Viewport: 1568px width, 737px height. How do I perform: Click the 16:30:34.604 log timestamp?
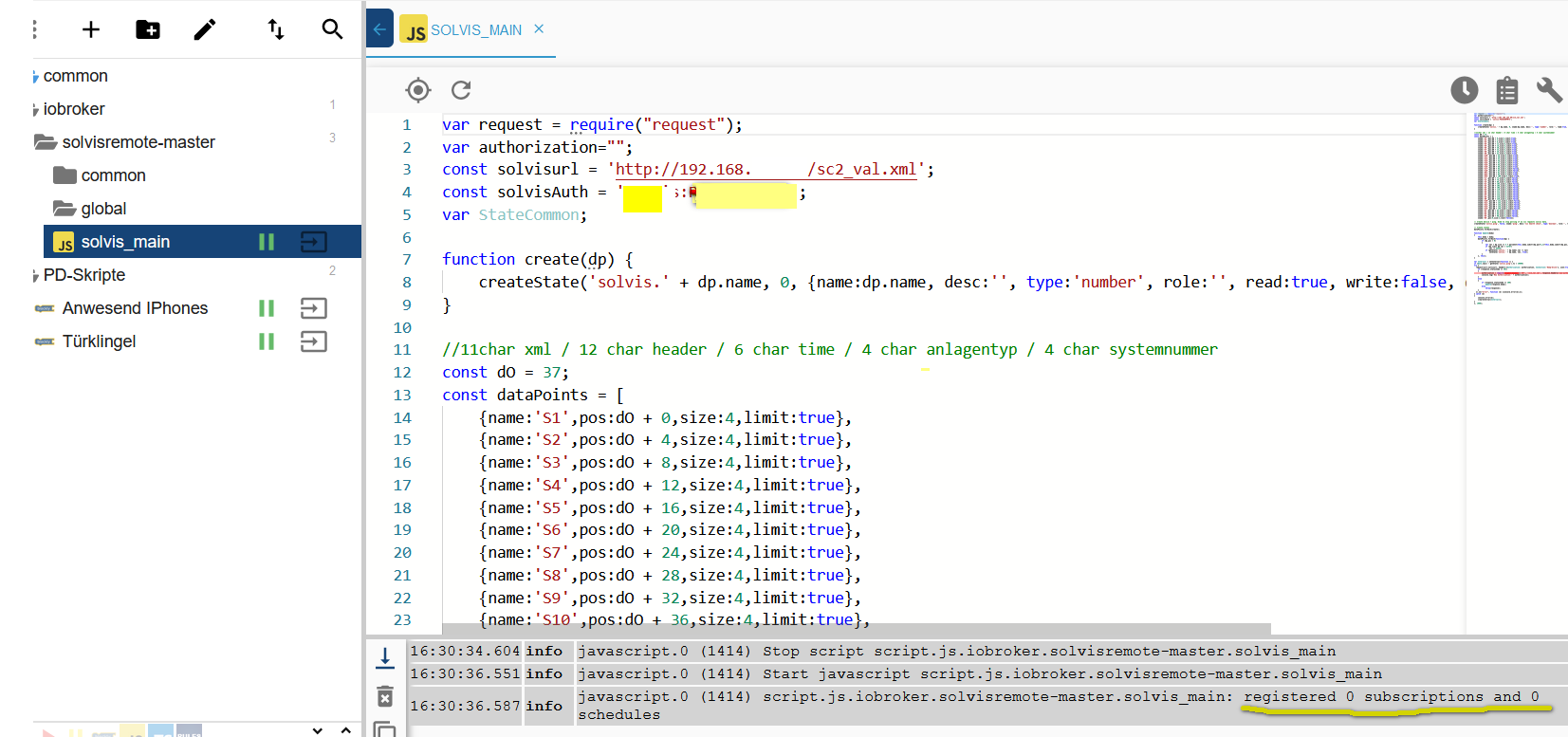(x=465, y=652)
